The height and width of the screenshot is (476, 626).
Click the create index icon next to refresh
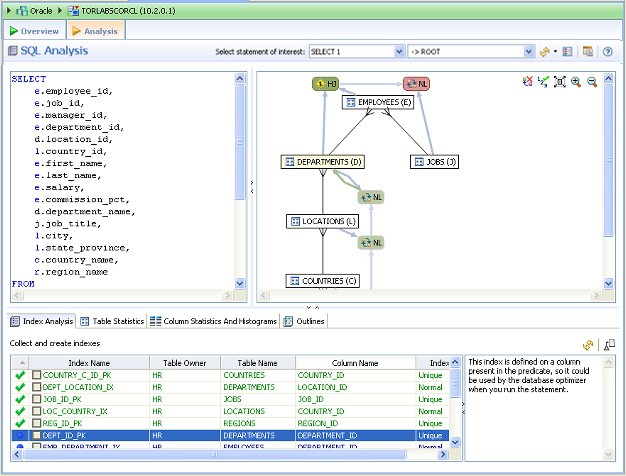tap(609, 345)
